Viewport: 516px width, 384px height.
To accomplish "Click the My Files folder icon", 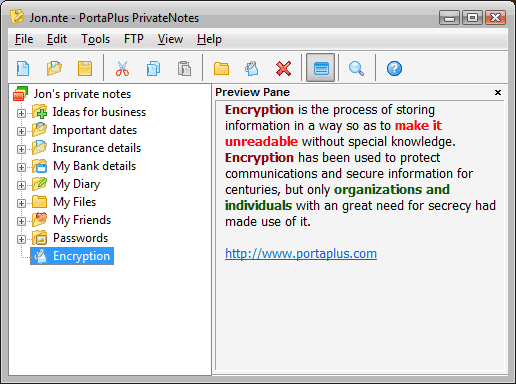I will [40, 202].
